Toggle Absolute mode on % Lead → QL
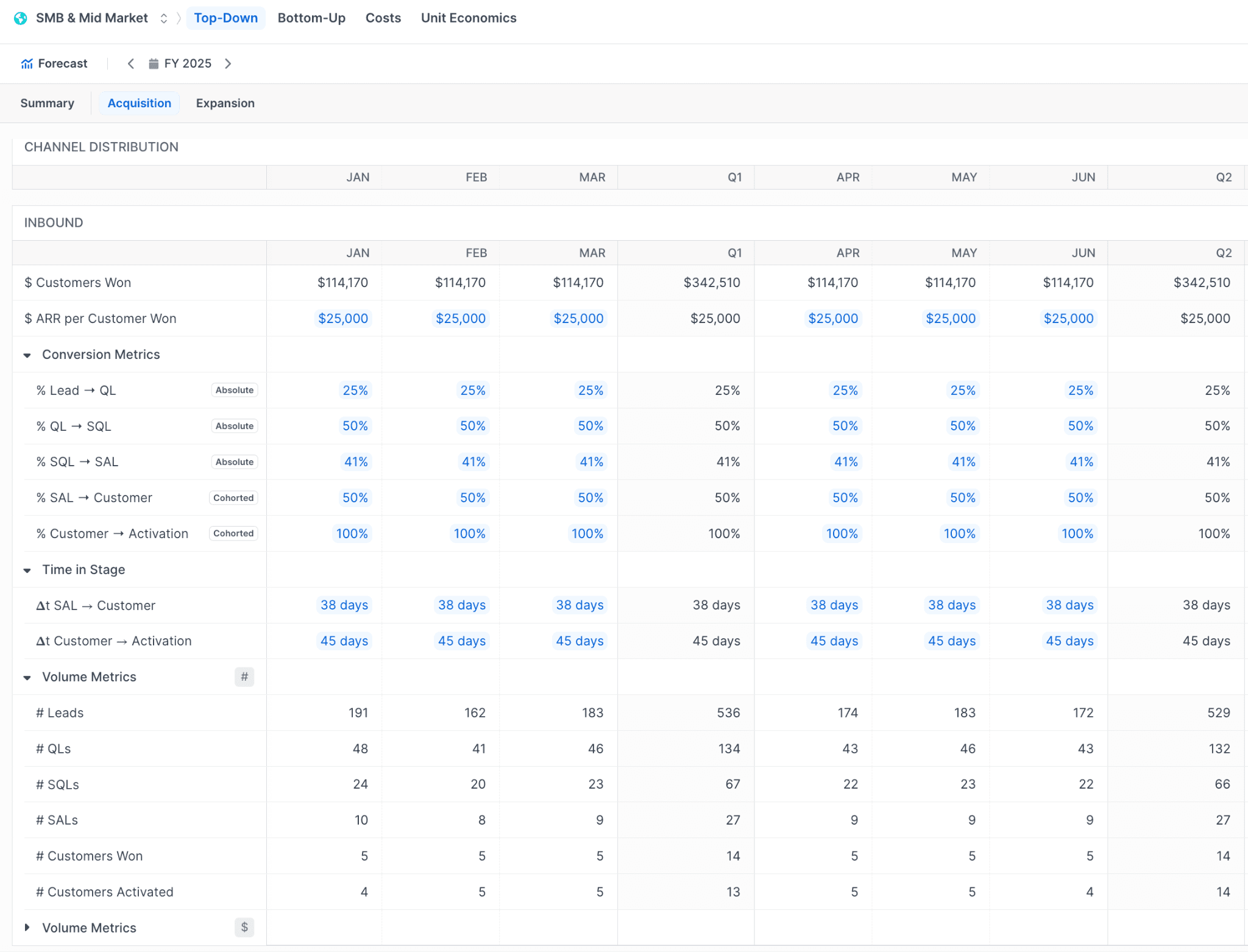This screenshot has height=952, width=1248. [234, 390]
